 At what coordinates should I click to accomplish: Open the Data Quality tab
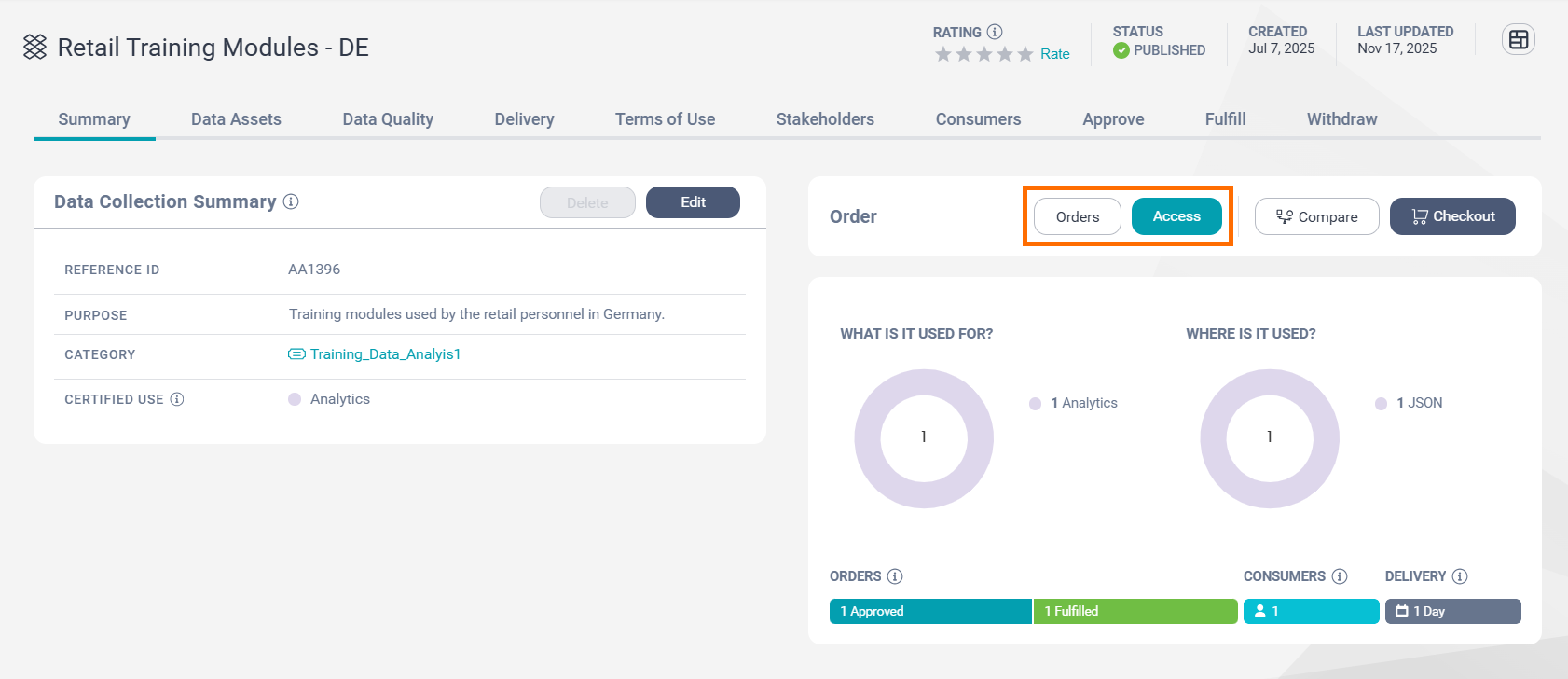pyautogui.click(x=388, y=119)
